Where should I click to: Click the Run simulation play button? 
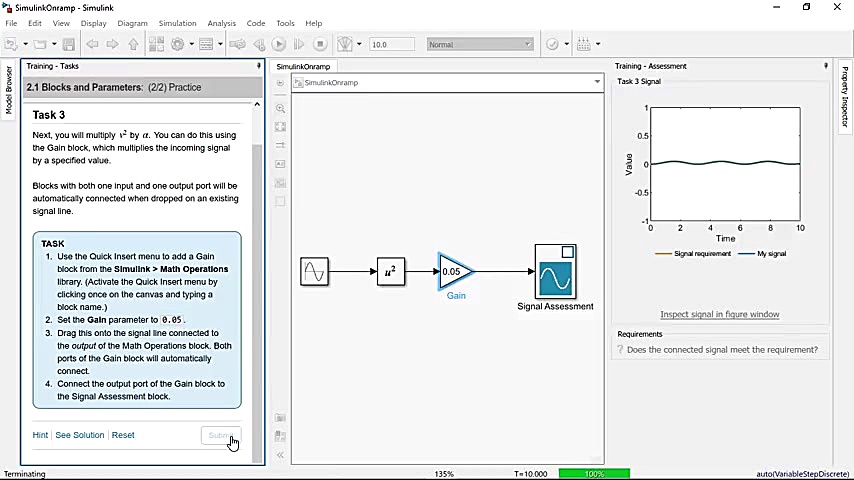pos(279,44)
